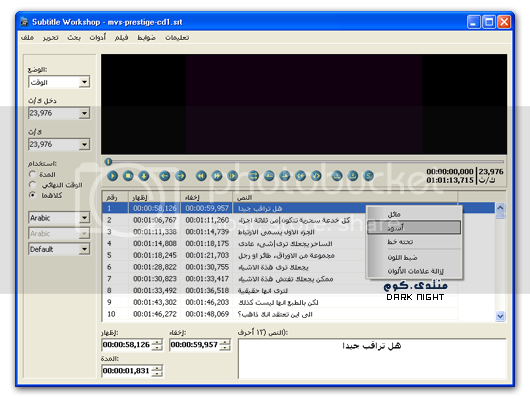The width and height of the screenshot is (530, 399).
Task: Open the تعليمات (Help) menu
Action: (177, 38)
